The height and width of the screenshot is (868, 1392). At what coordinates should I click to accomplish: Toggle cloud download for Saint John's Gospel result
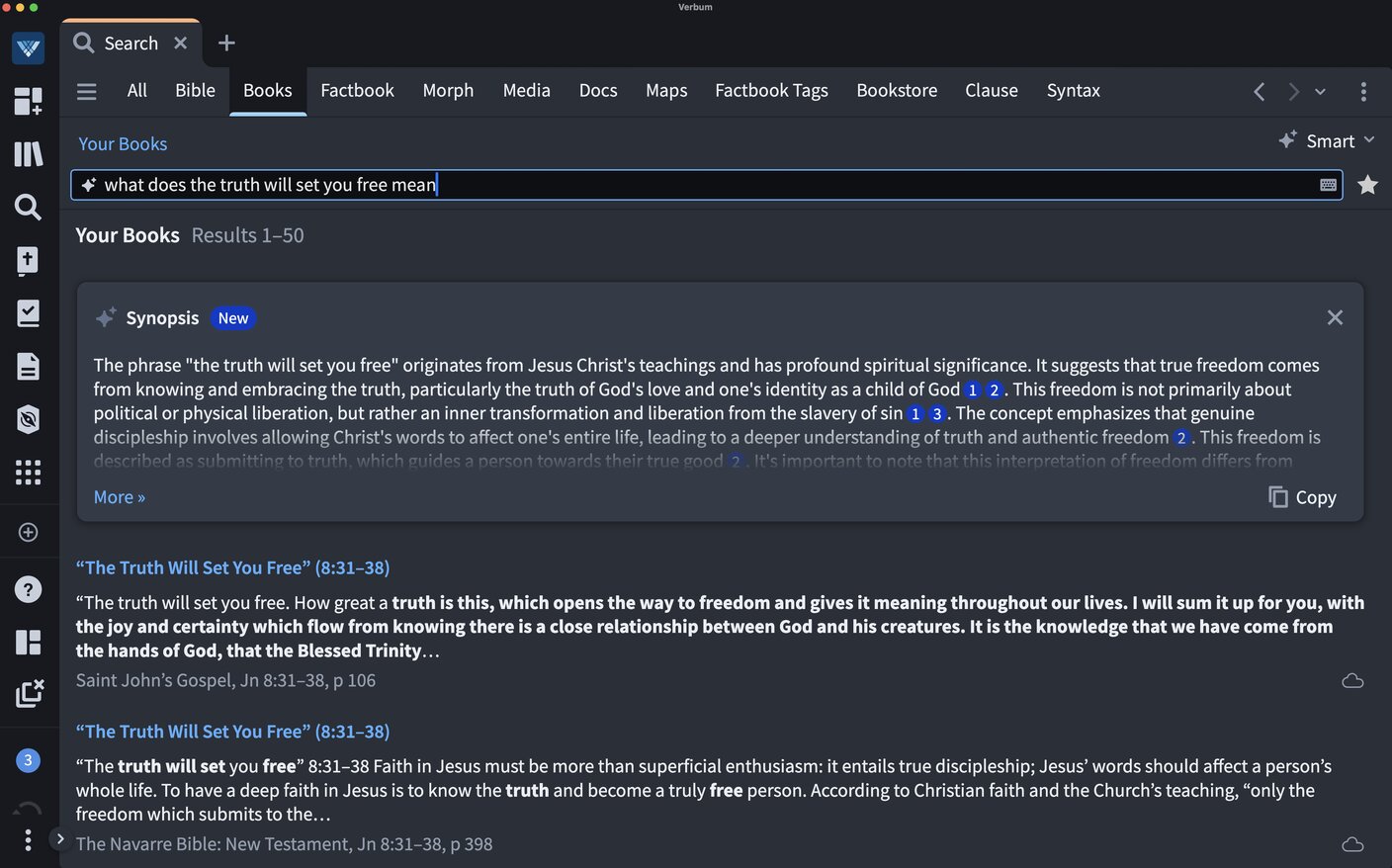coord(1352,680)
